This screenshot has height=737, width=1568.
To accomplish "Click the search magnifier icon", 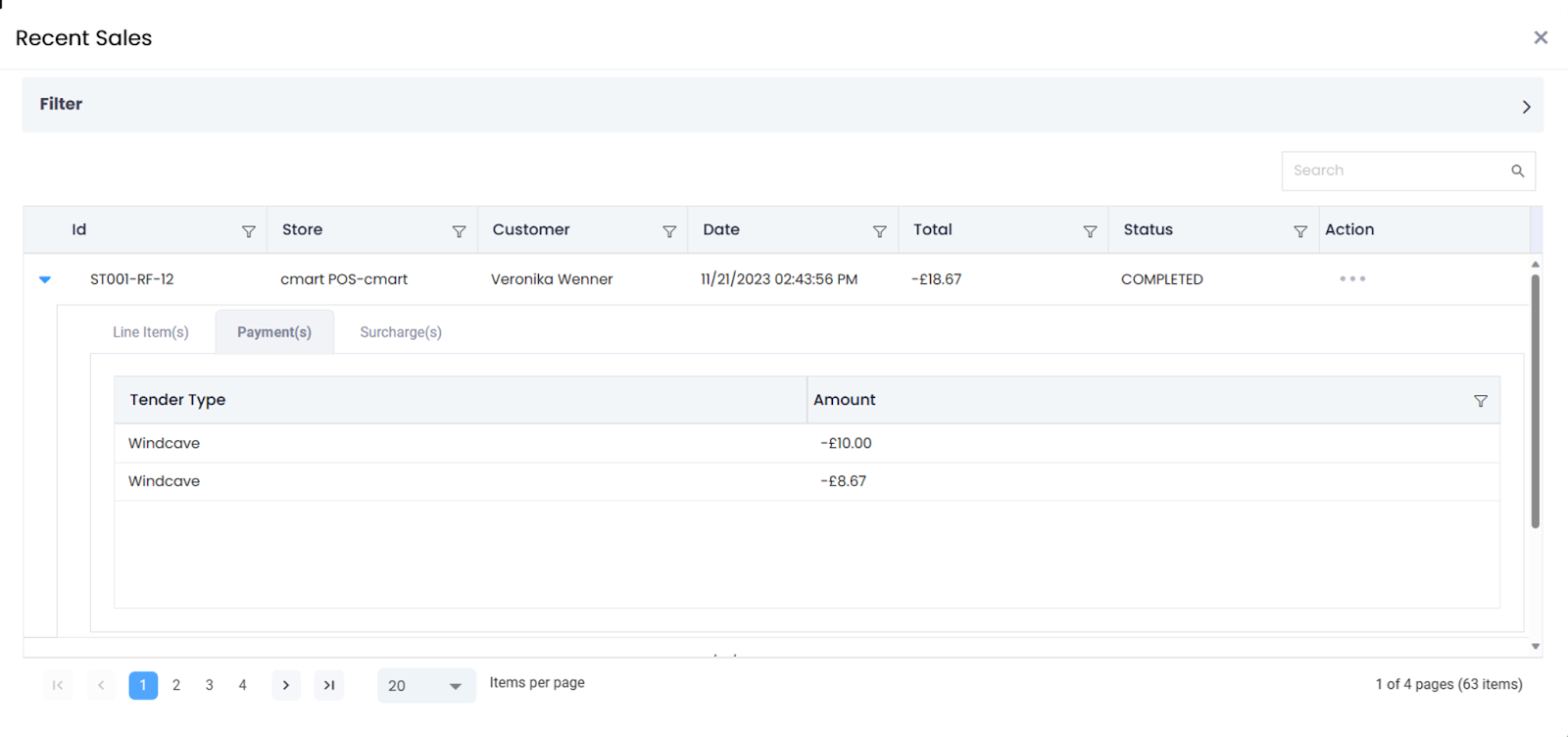I will tap(1517, 171).
